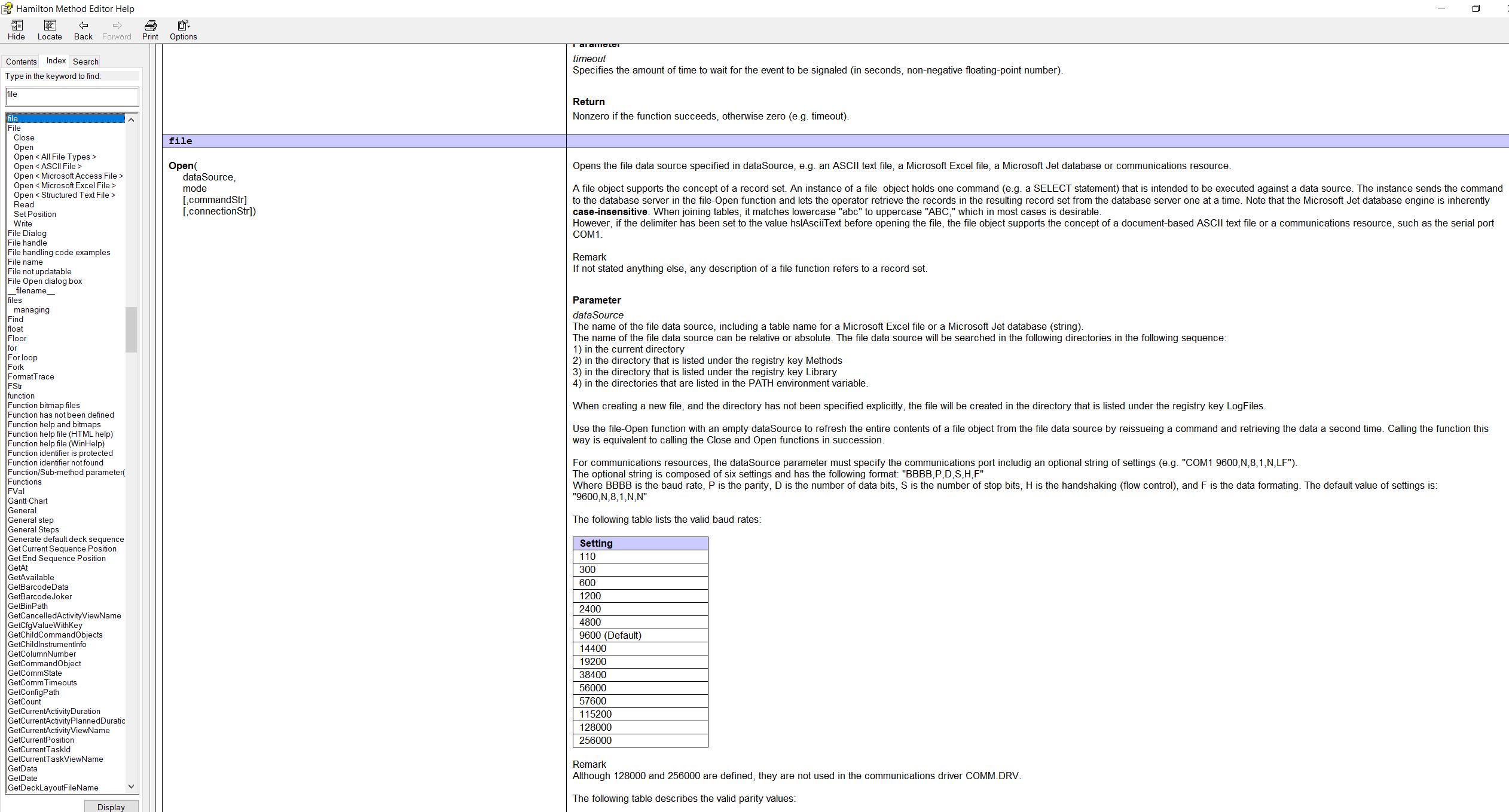The height and width of the screenshot is (812, 1509).
Task: Select 'GetConfigPath' index entry
Action: coord(33,692)
